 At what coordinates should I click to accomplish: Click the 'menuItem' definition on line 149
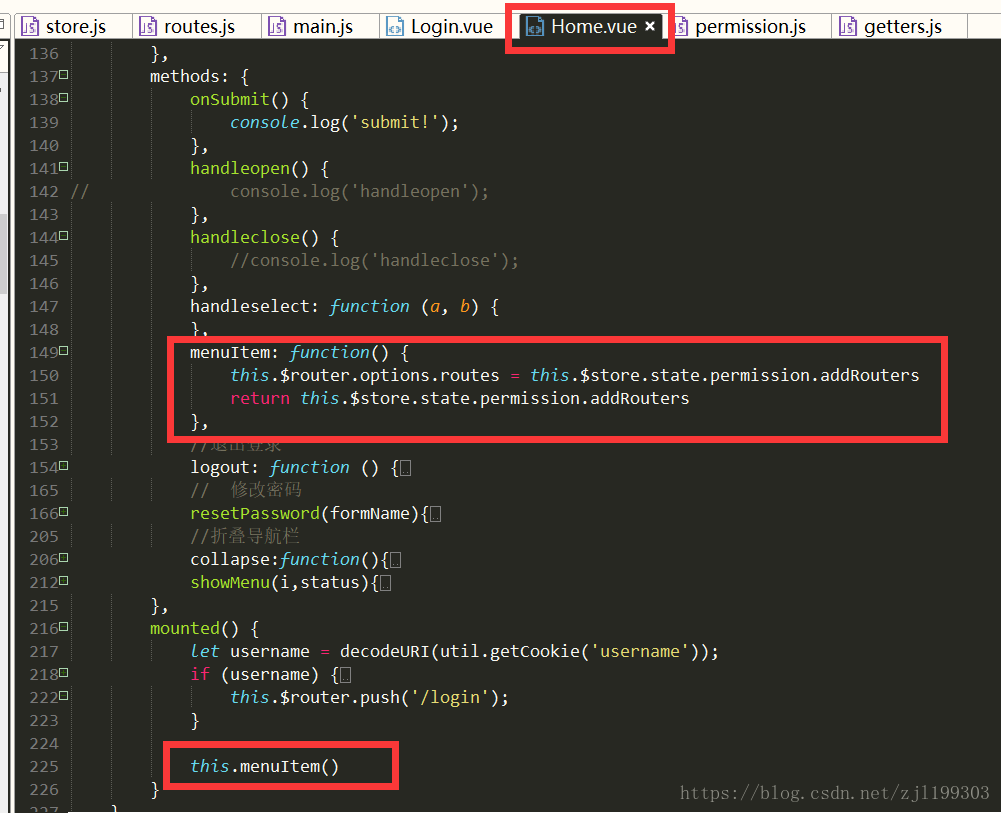click(229, 353)
